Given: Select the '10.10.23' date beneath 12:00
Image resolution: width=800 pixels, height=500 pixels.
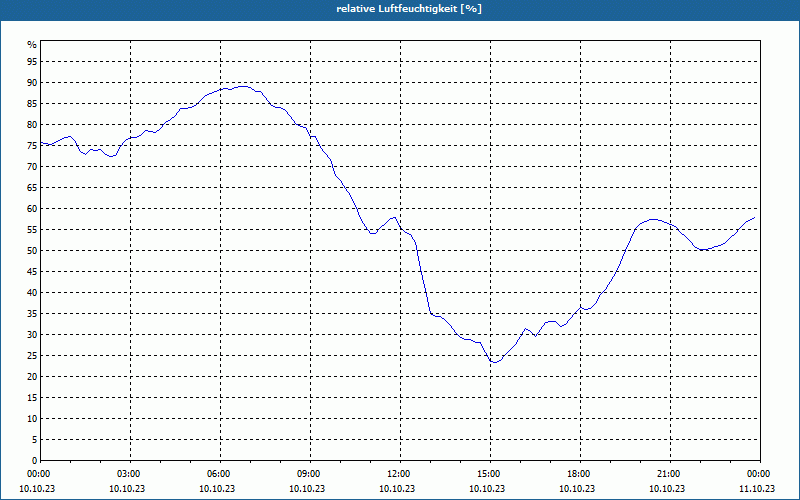Looking at the screenshot, I should pyautogui.click(x=397, y=489).
